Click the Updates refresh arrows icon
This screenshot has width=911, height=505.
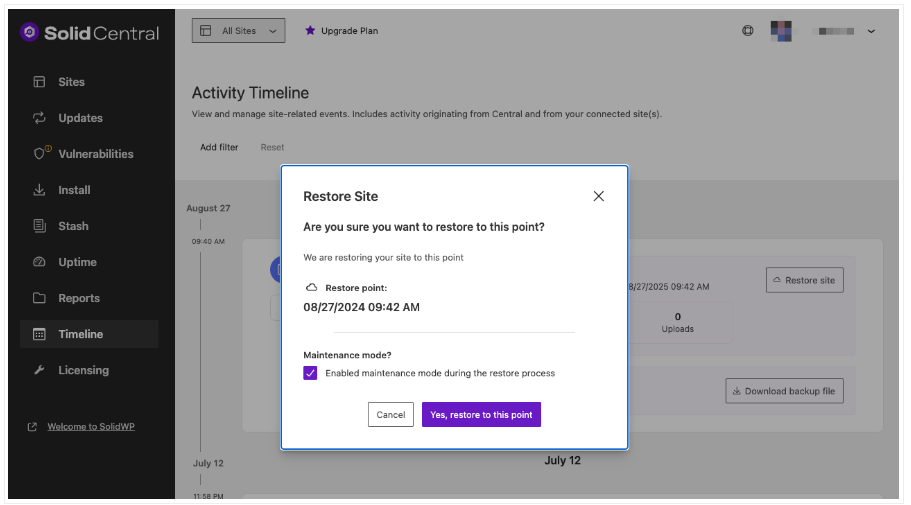point(39,118)
